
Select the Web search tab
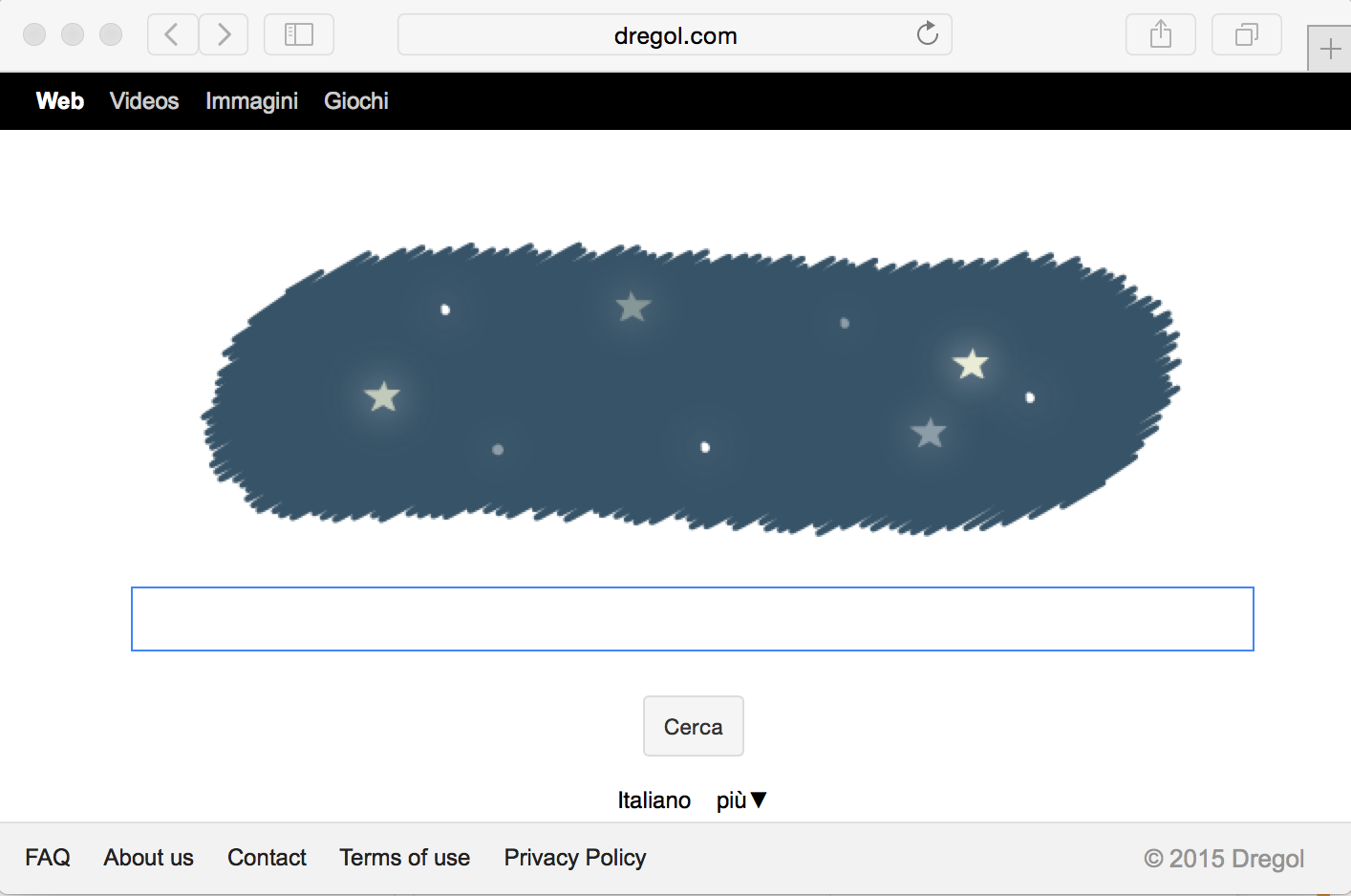[60, 101]
